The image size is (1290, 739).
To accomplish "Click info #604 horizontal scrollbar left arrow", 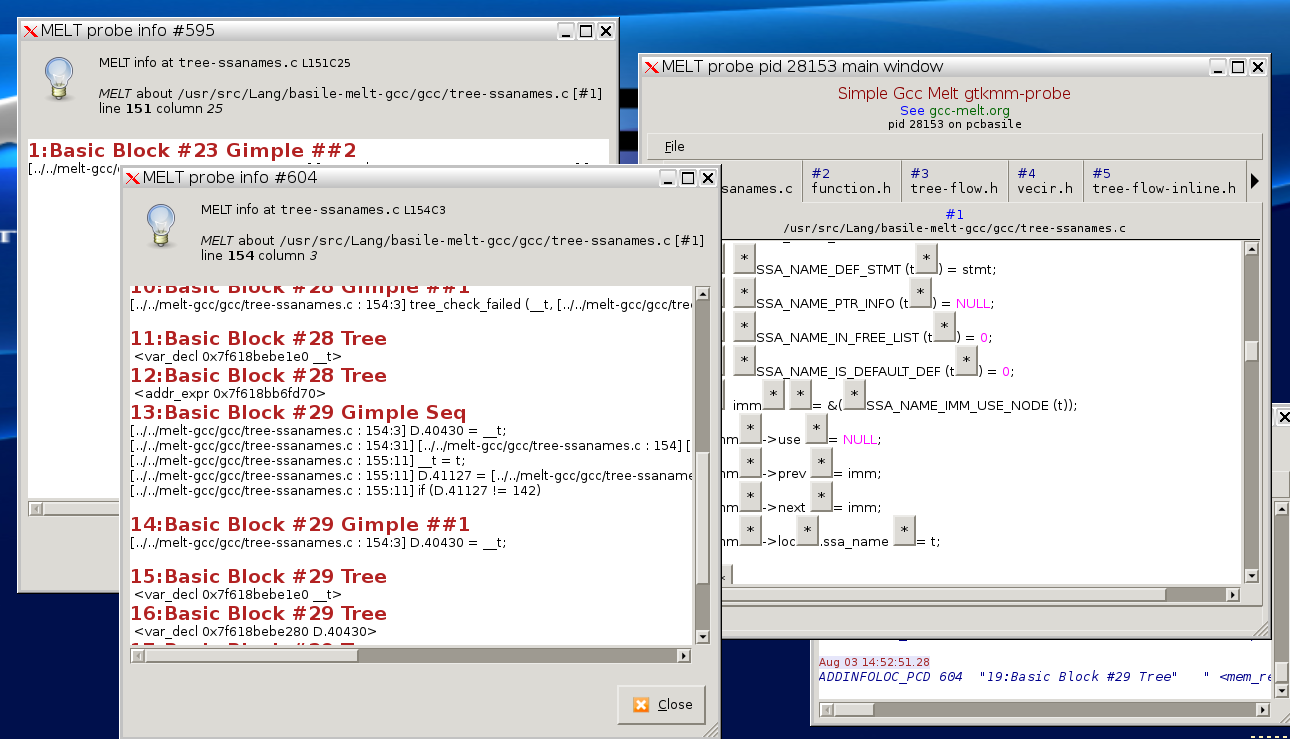I will [x=138, y=656].
